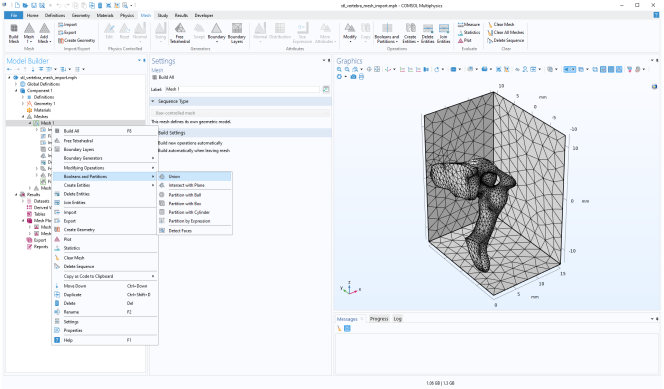Select Detect Faces from submenu
This screenshot has width=664, height=389.
coord(195,231)
